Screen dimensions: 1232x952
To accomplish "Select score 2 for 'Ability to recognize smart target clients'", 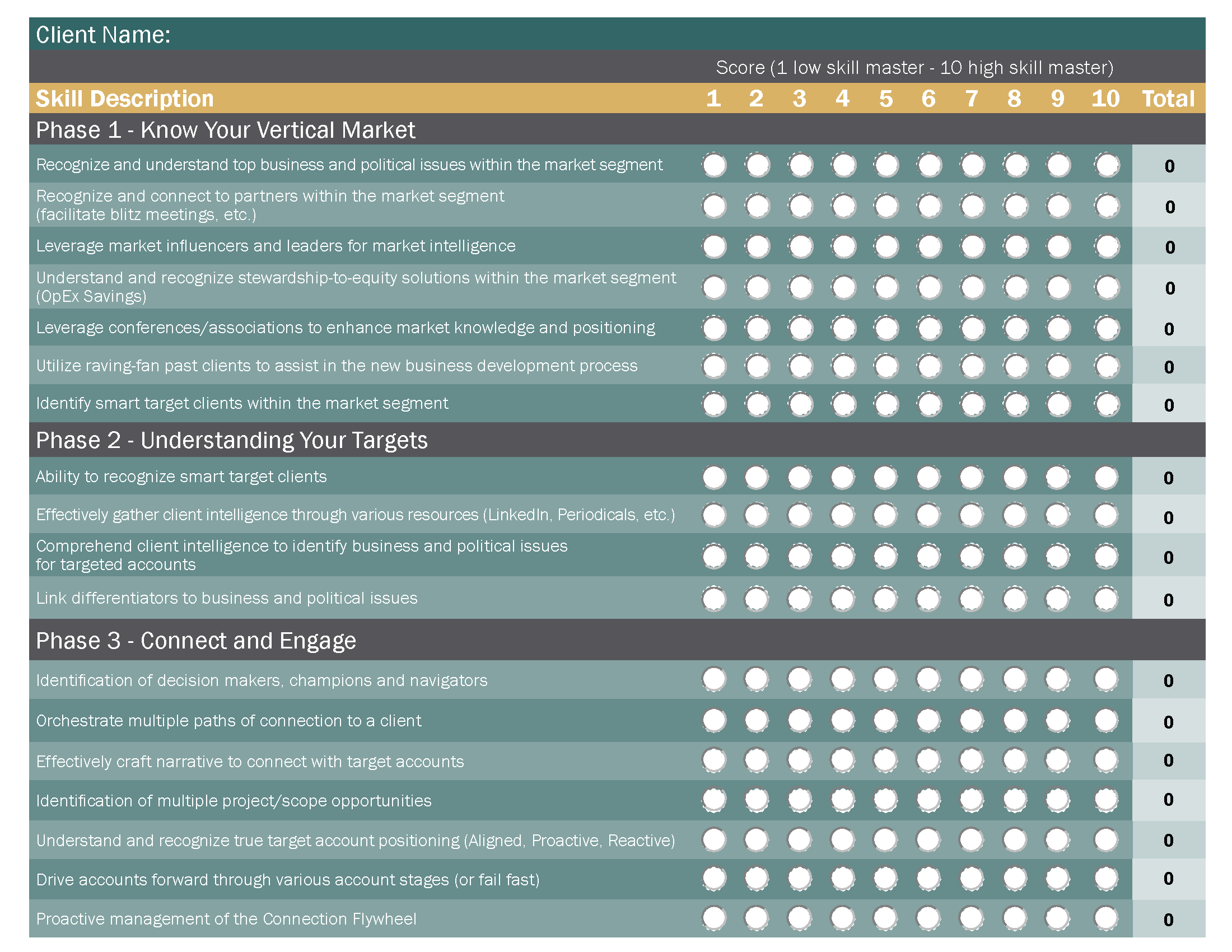I will tap(757, 477).
